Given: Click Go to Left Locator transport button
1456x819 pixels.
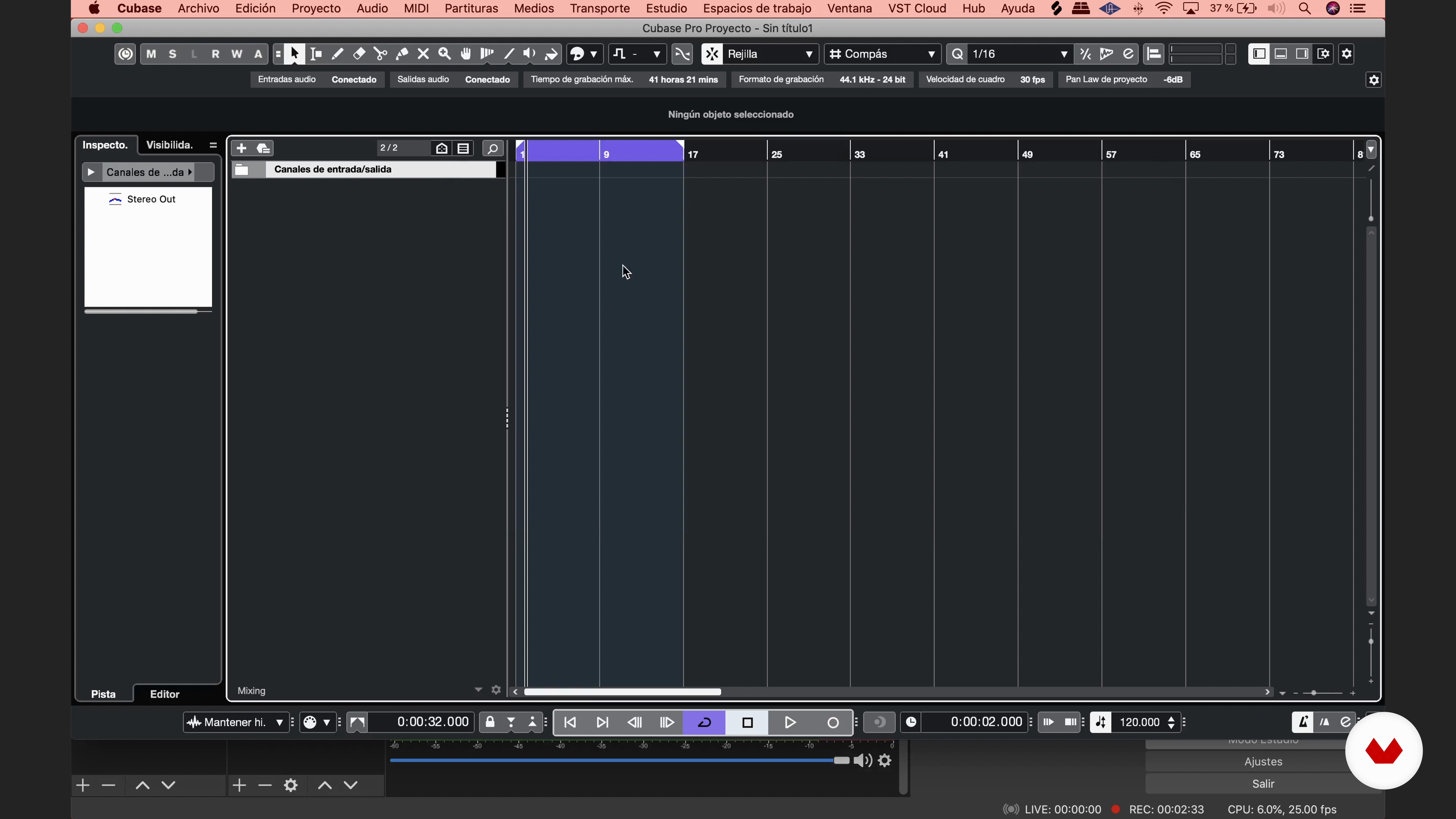Looking at the screenshot, I should (x=570, y=722).
